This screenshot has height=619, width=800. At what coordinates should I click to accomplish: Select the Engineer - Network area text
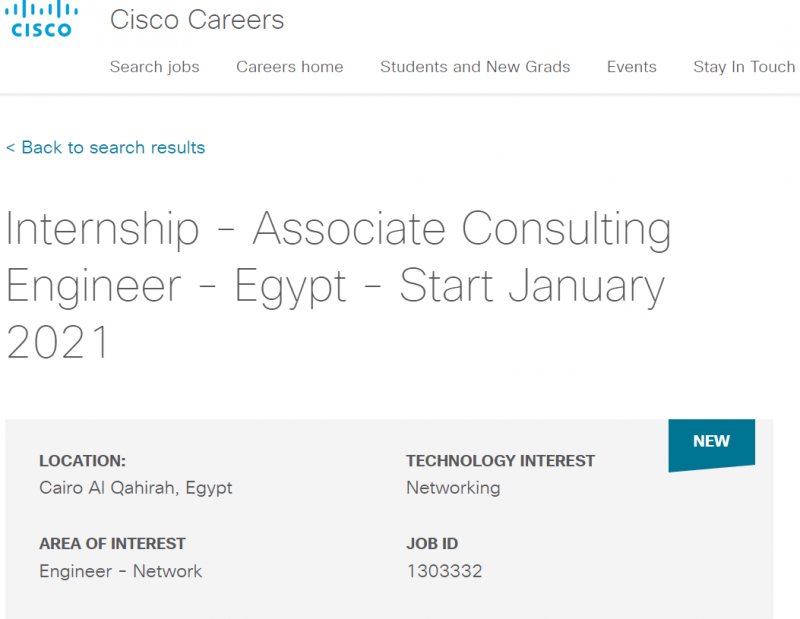click(x=119, y=571)
